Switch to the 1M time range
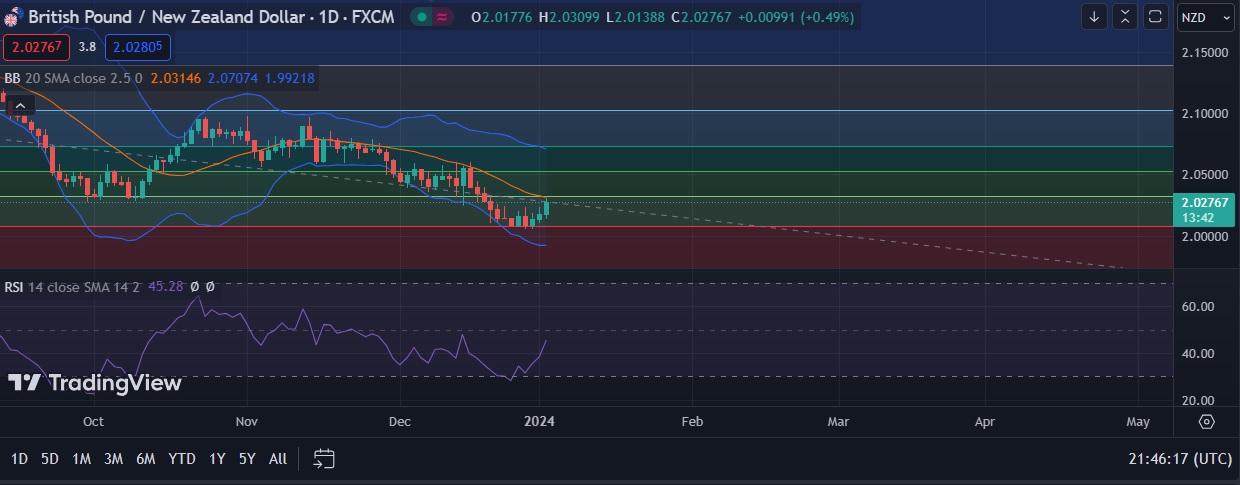Image resolution: width=1240 pixels, height=485 pixels. pyautogui.click(x=81, y=459)
